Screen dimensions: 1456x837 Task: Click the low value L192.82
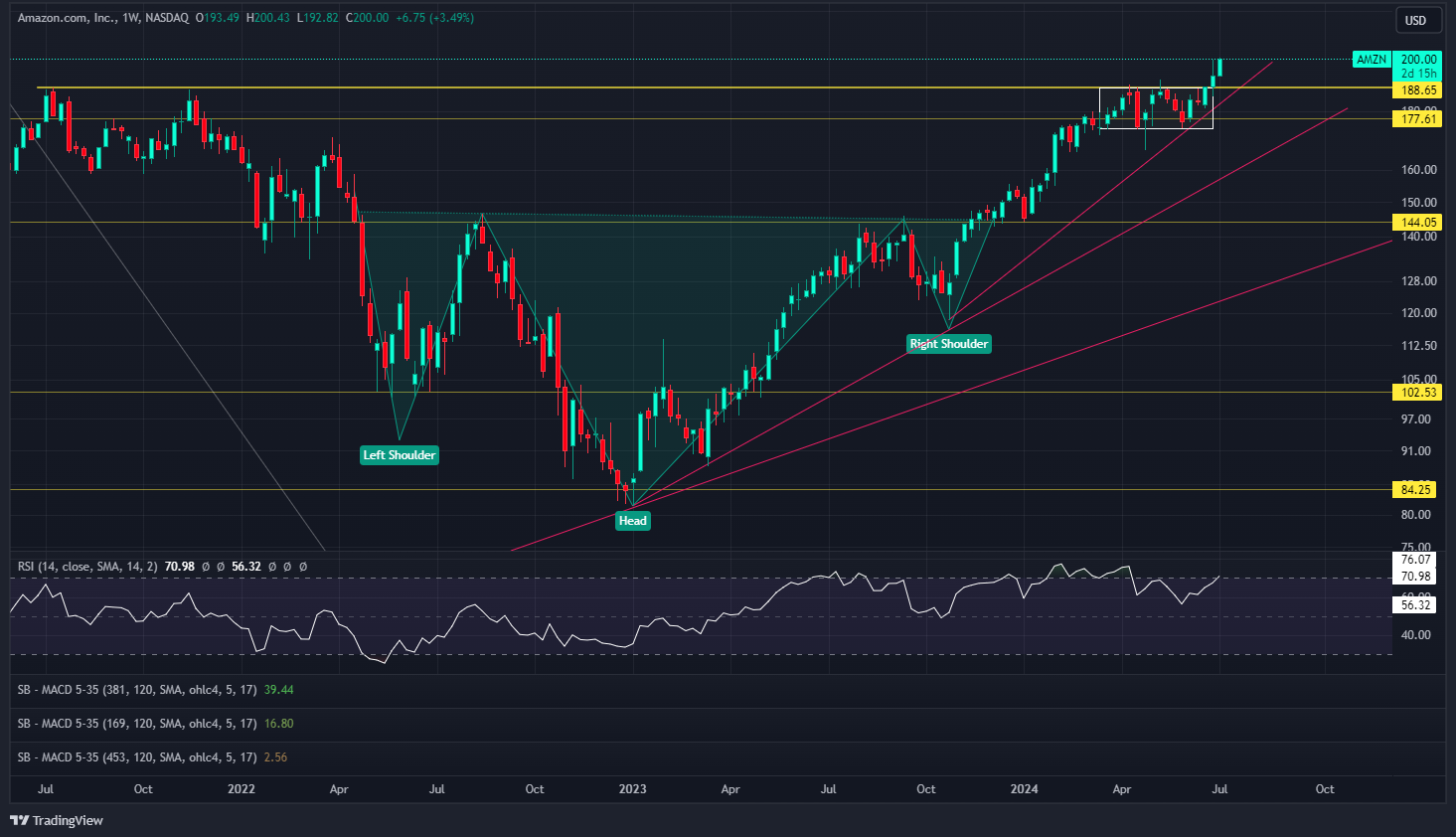(318, 18)
